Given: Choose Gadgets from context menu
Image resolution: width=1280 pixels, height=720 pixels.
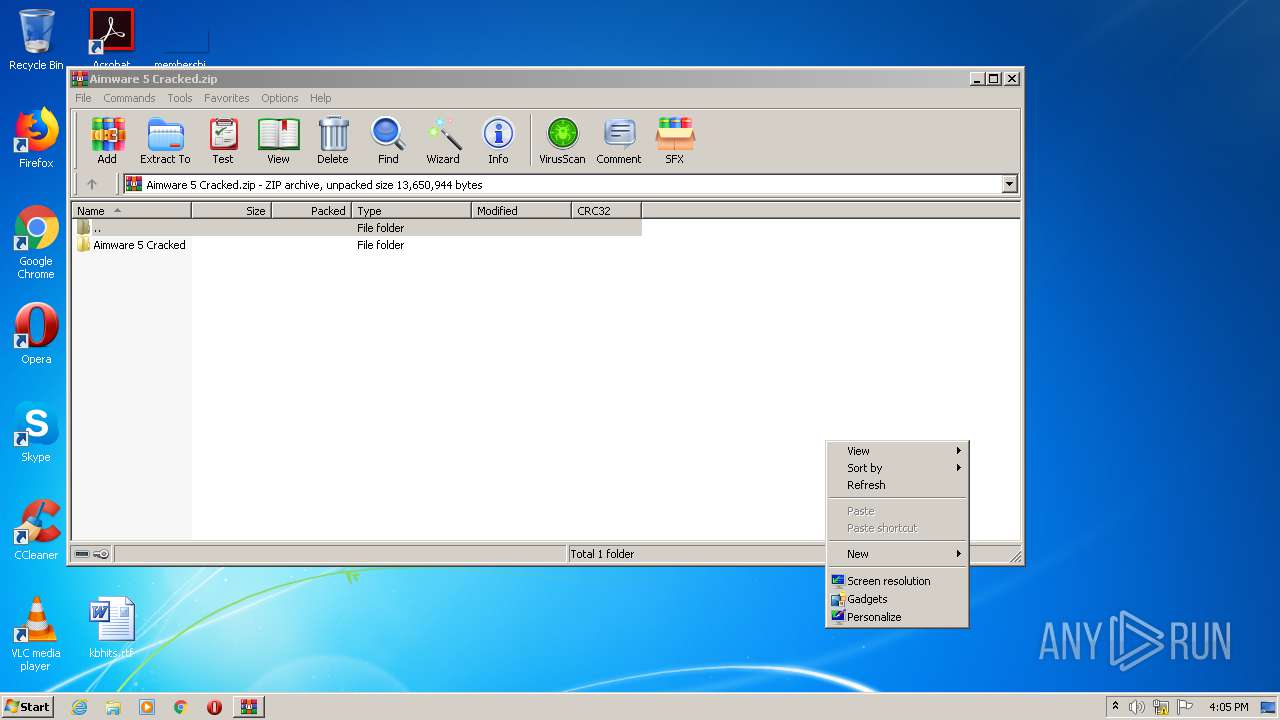Looking at the screenshot, I should (x=897, y=599).
